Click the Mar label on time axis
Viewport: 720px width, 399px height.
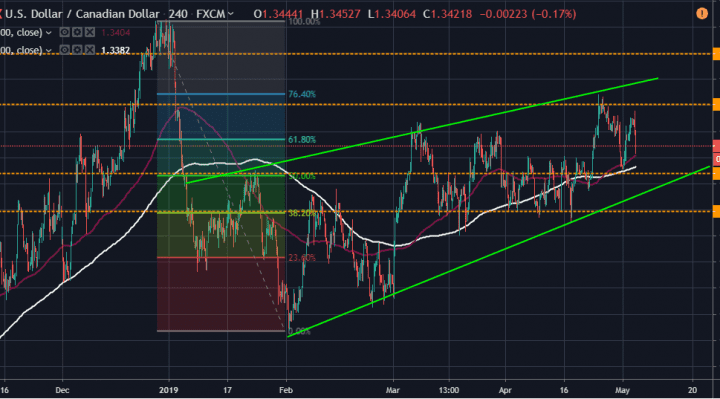coord(393,390)
